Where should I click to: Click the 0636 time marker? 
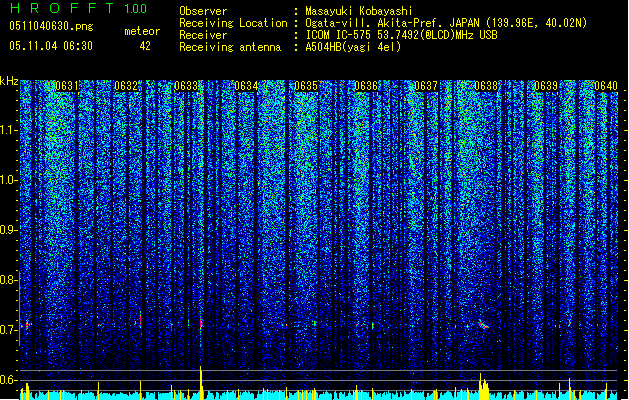click(366, 86)
